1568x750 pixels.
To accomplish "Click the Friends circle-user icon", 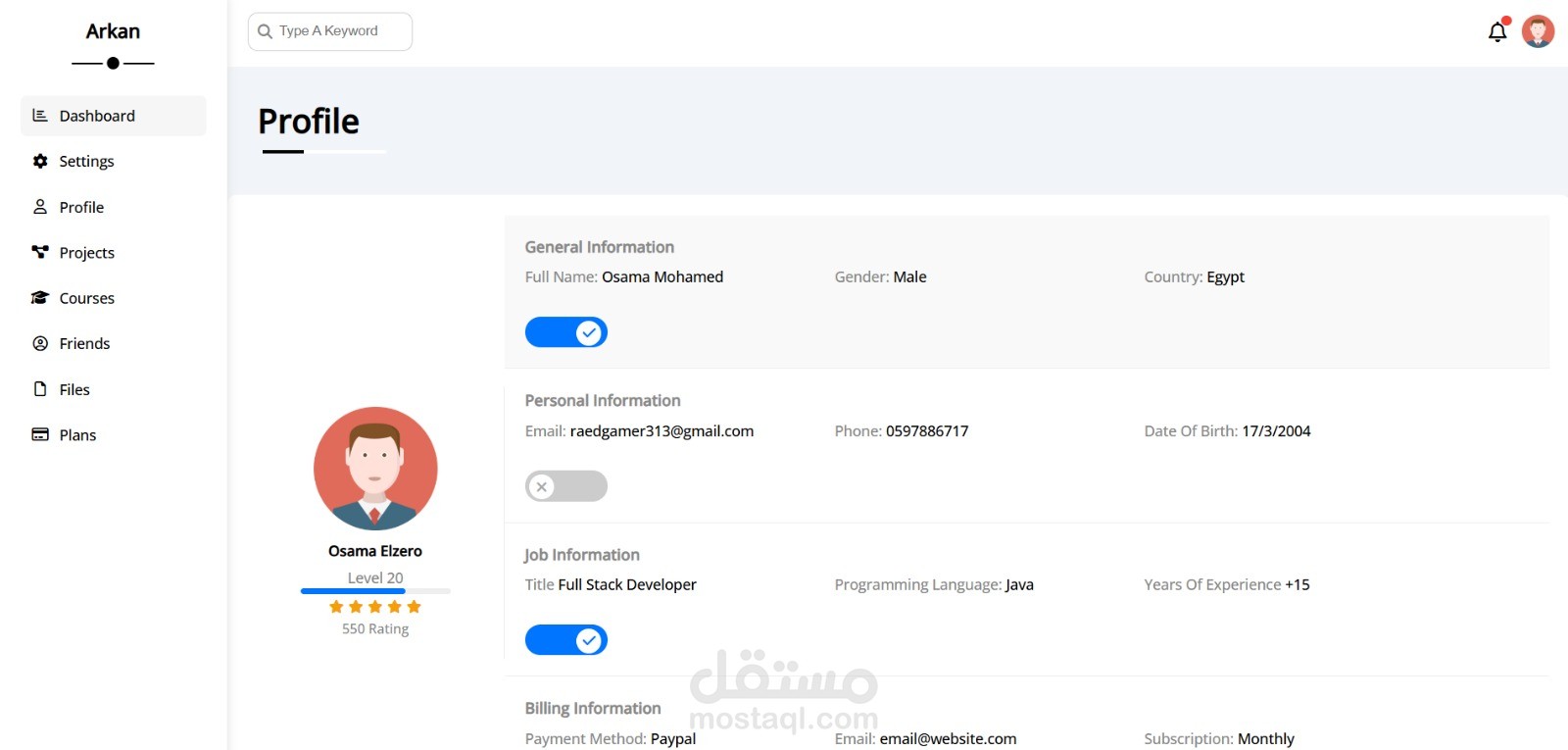I will click(40, 343).
